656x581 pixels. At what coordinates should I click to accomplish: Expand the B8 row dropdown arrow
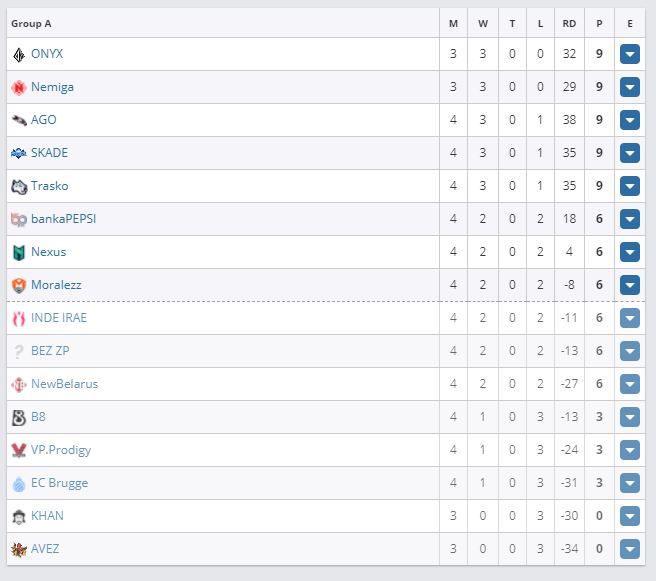pos(629,417)
